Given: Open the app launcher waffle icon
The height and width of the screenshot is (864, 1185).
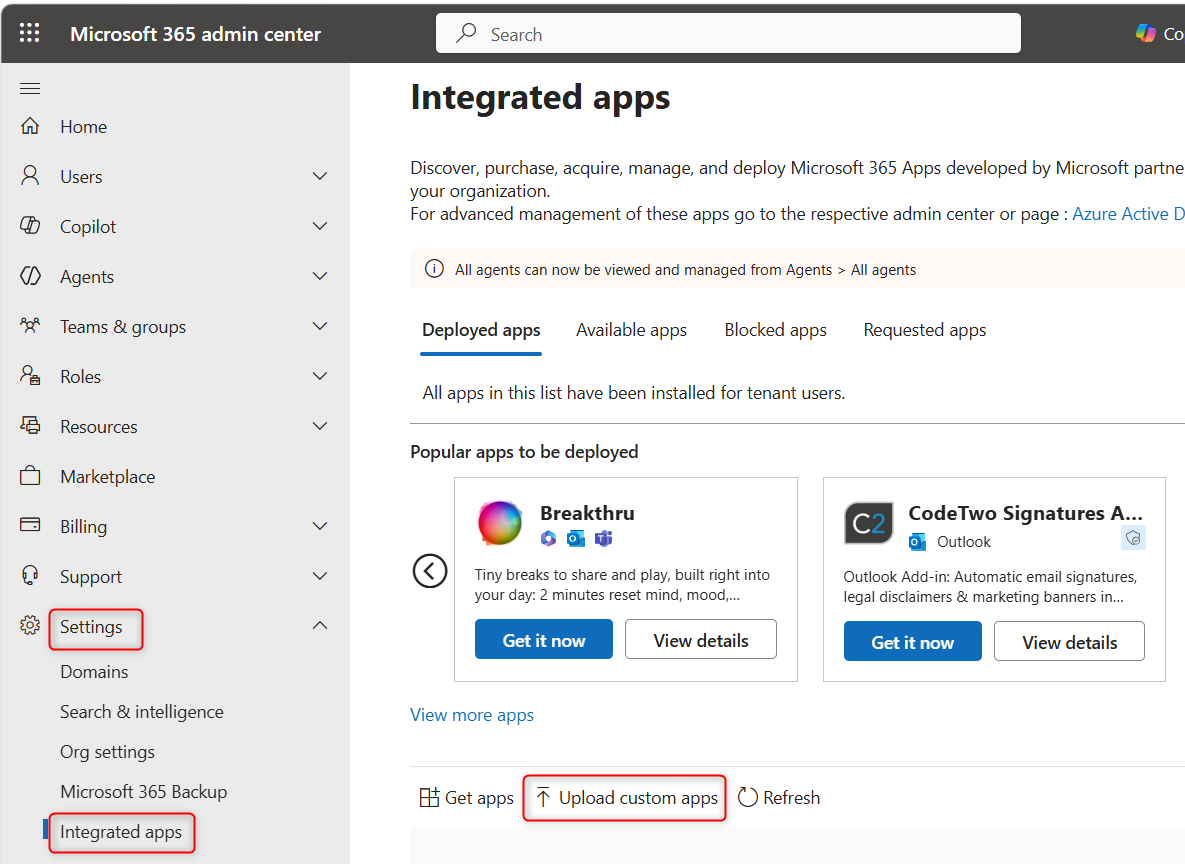Looking at the screenshot, I should 29,33.
